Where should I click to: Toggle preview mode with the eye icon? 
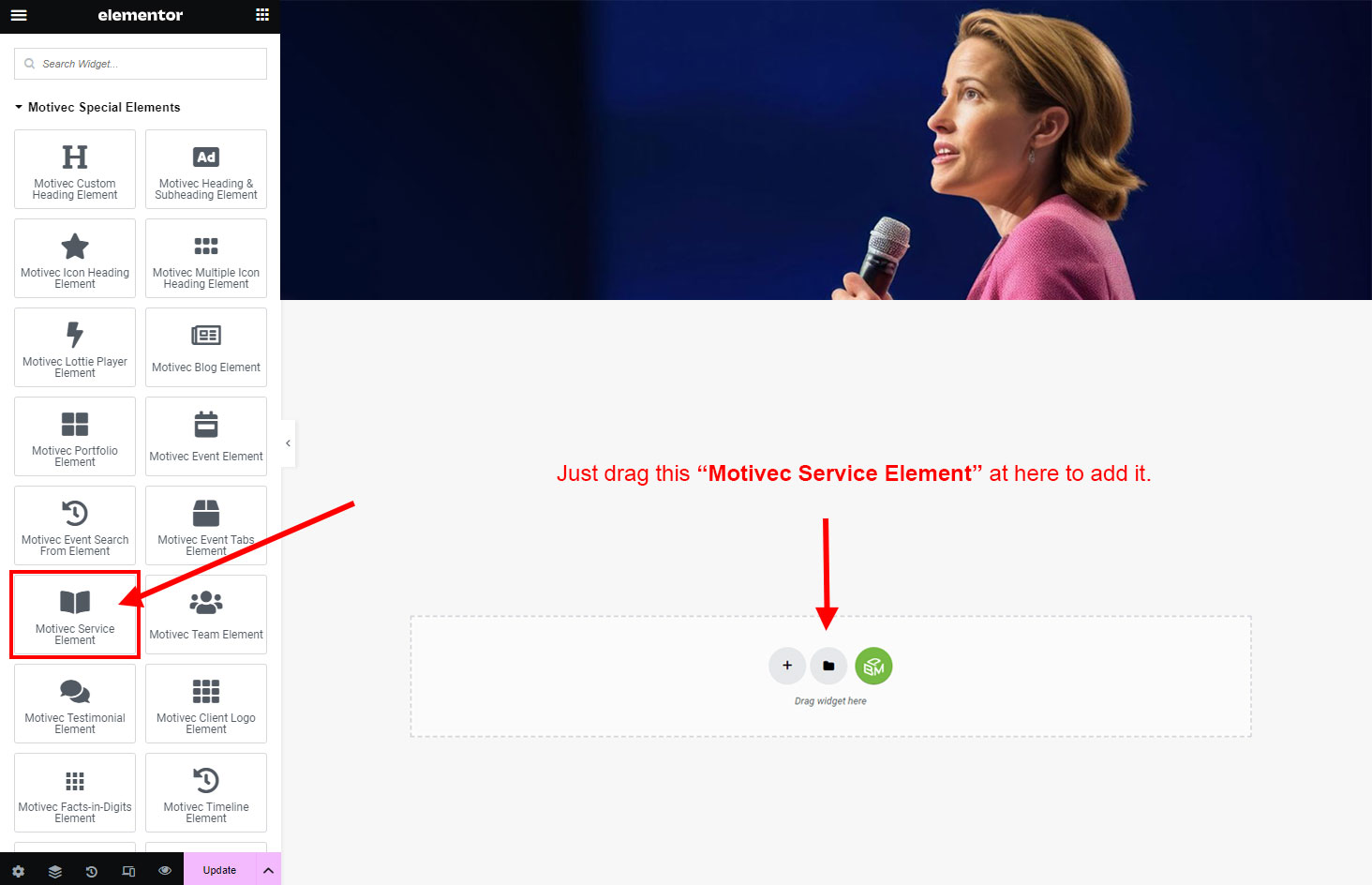[x=165, y=871]
